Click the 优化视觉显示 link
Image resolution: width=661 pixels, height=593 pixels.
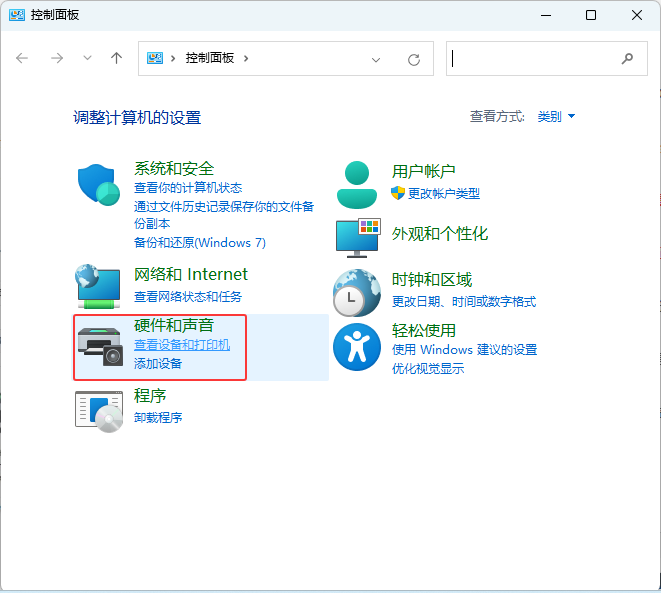click(427, 368)
